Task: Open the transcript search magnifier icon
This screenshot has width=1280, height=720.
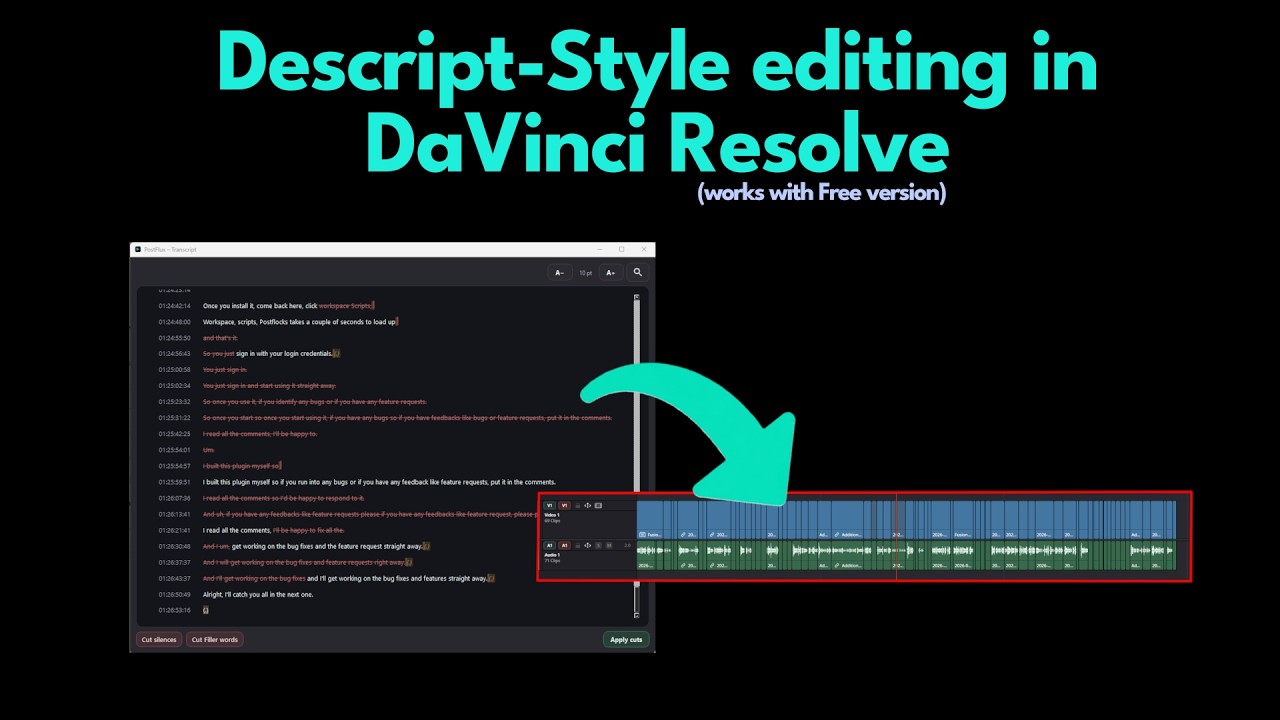Action: click(638, 272)
